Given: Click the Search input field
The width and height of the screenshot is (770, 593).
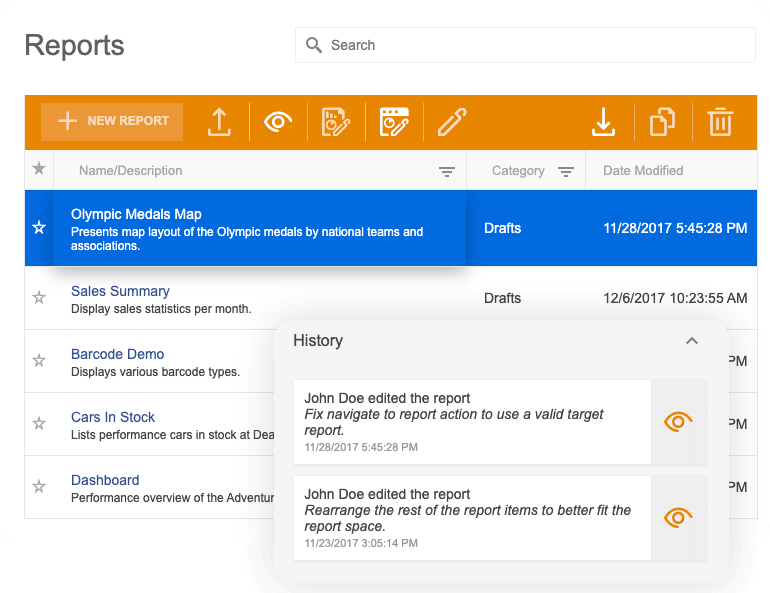Looking at the screenshot, I should tap(525, 45).
